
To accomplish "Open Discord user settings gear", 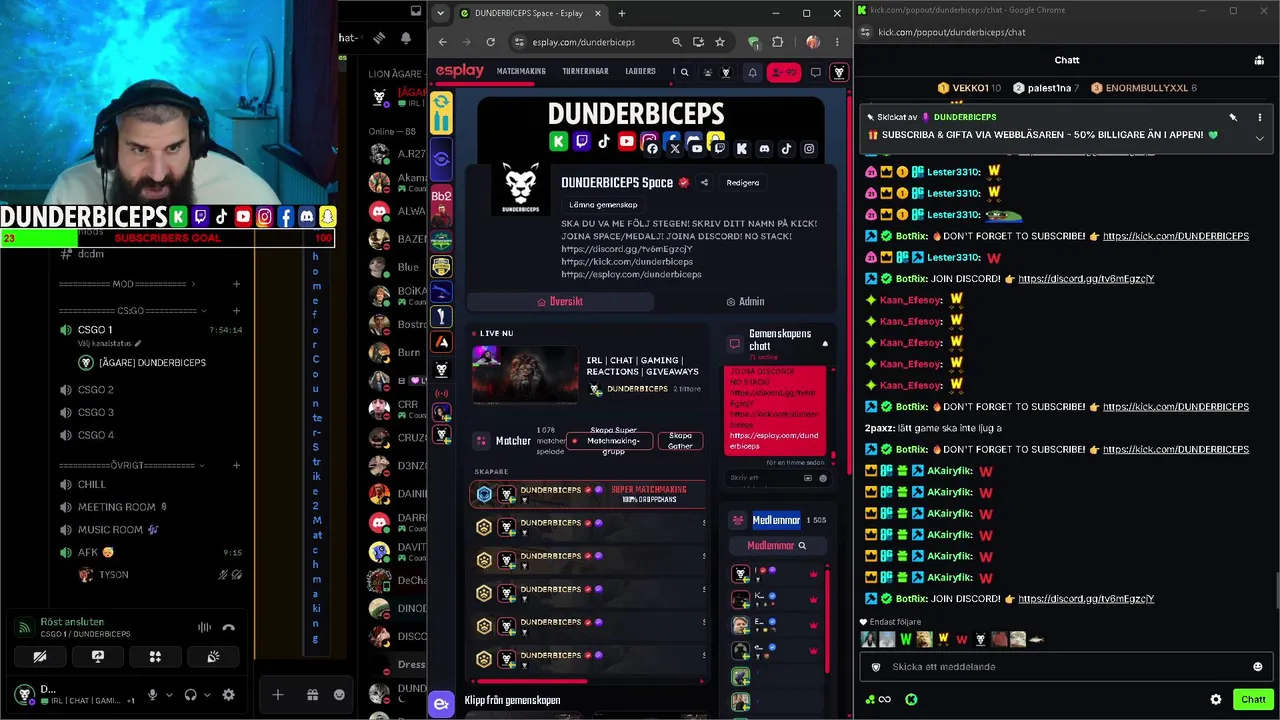I will (x=228, y=695).
